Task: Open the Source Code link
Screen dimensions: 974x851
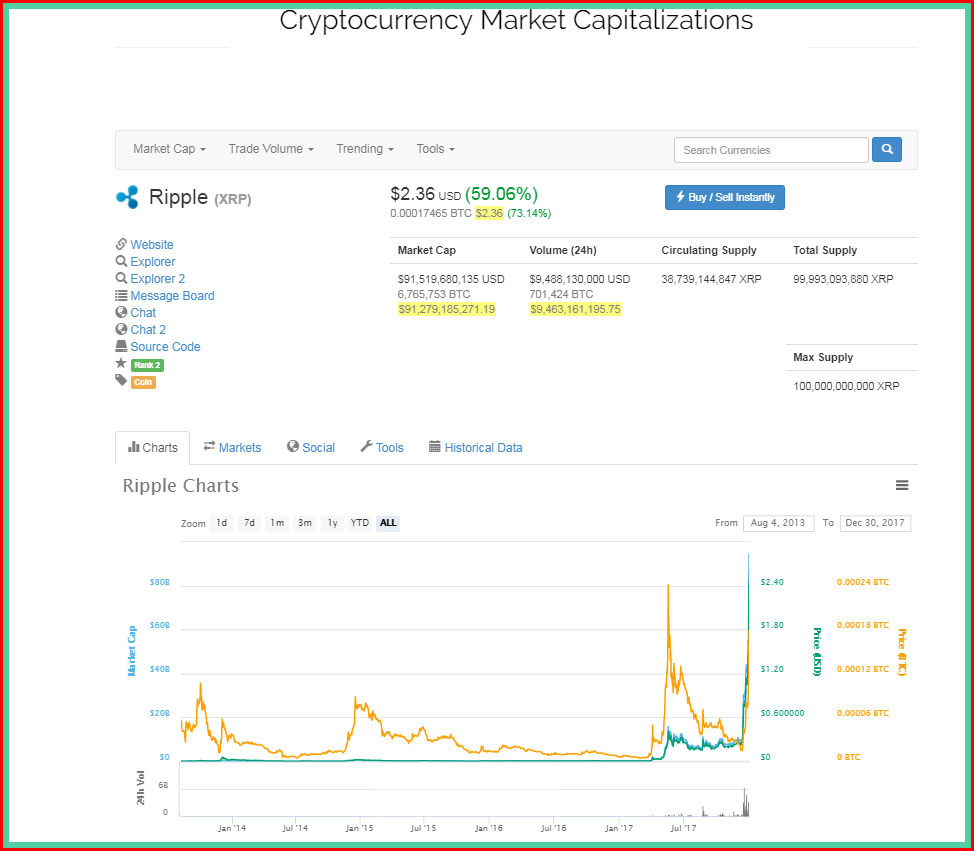Action: click(x=165, y=347)
